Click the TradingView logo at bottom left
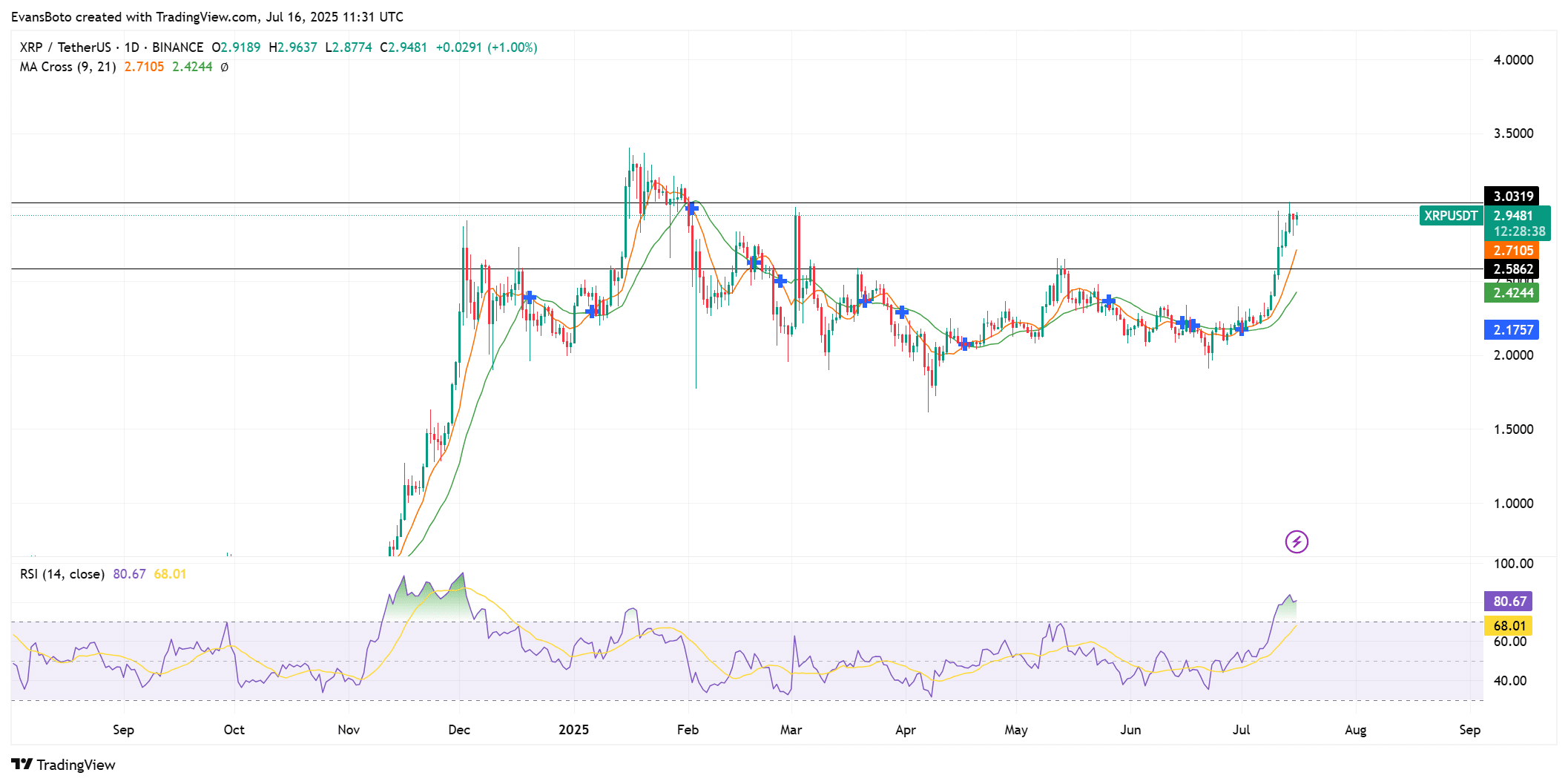 [64, 765]
